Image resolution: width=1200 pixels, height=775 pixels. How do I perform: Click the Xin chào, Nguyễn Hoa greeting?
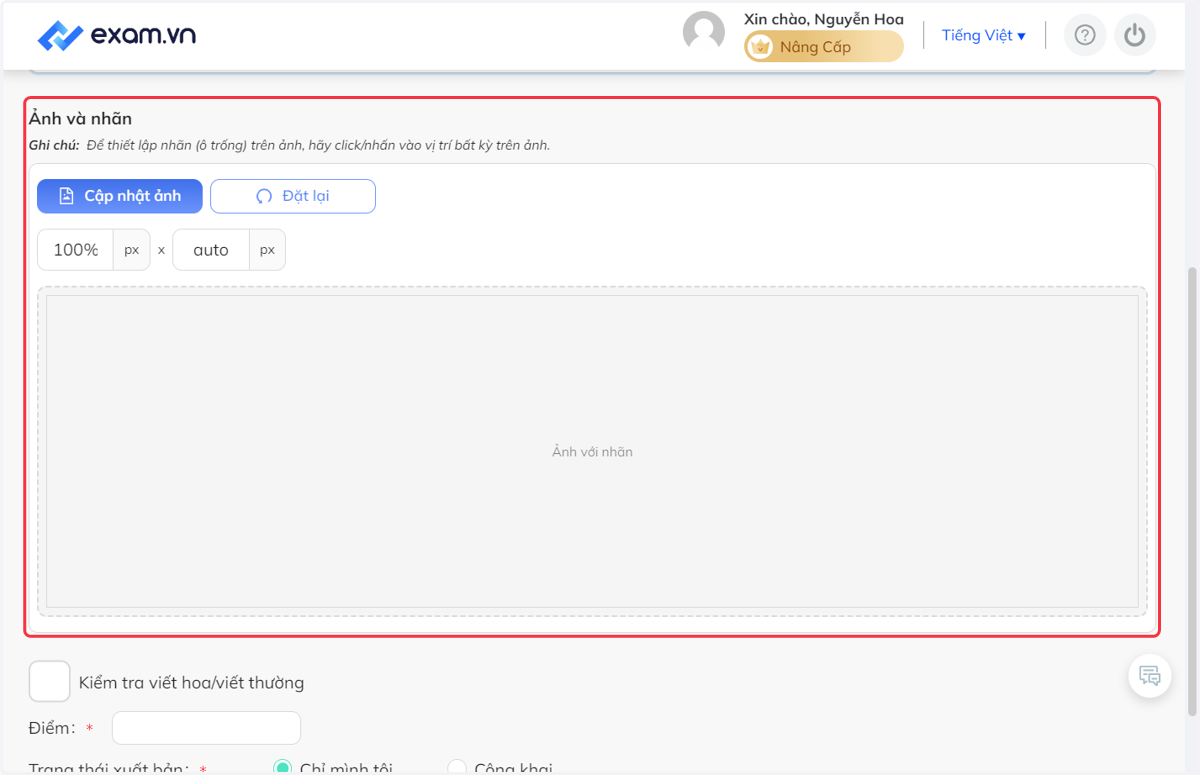824,19
